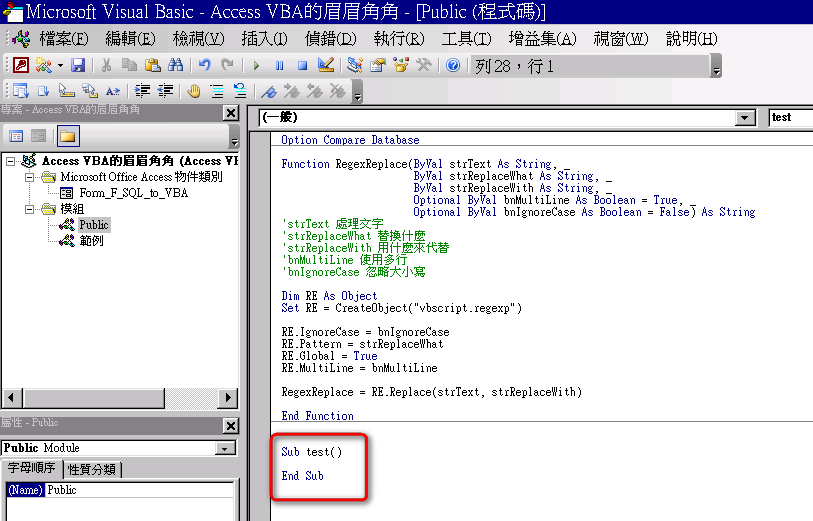Open the 檔案(F) menu
Screen dimensions: 813x521
tap(64, 39)
